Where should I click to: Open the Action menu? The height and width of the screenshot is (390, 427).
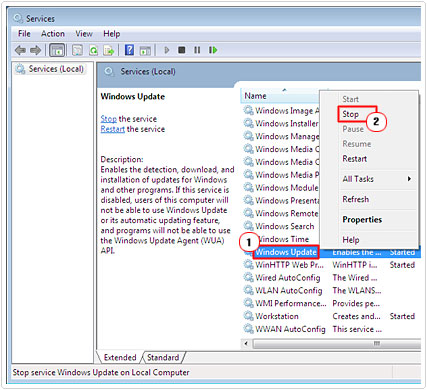[53, 34]
